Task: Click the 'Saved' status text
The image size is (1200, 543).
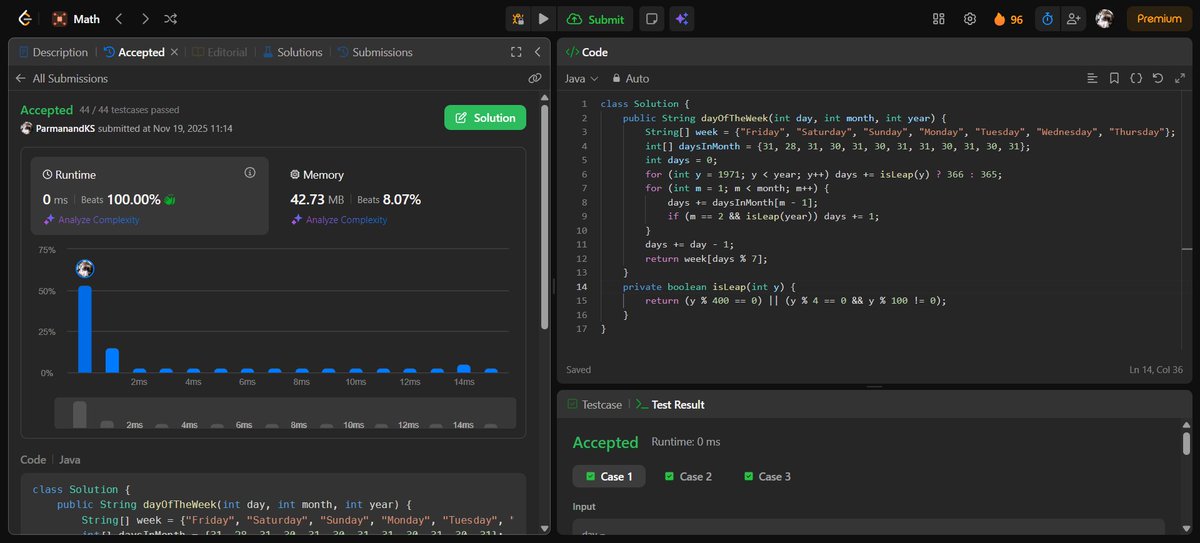Action: coord(579,370)
